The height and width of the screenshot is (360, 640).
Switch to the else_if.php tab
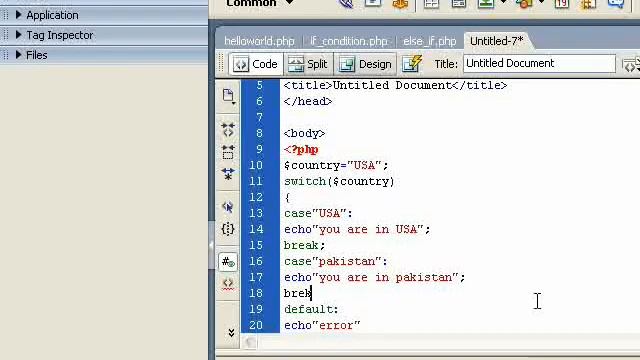coord(429,41)
